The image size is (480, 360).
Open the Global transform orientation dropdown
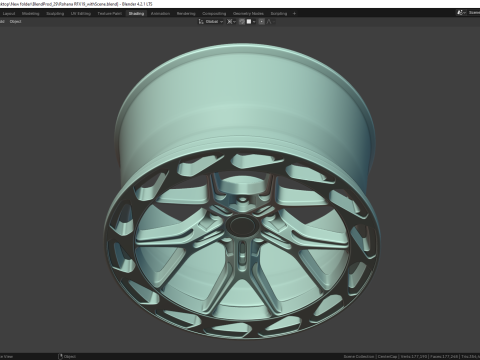point(211,22)
